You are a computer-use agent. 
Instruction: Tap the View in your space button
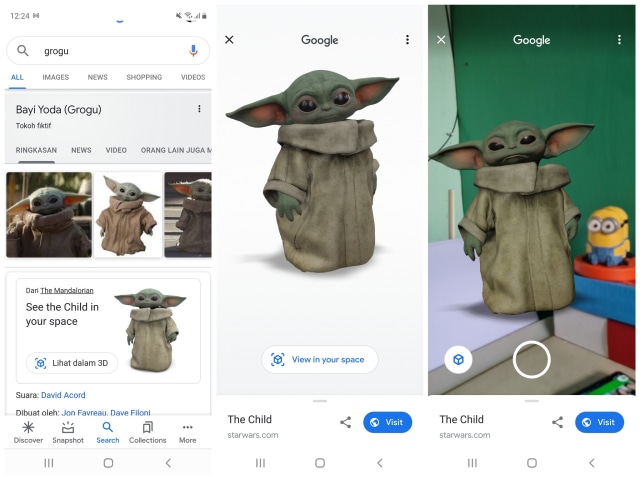coord(320,360)
